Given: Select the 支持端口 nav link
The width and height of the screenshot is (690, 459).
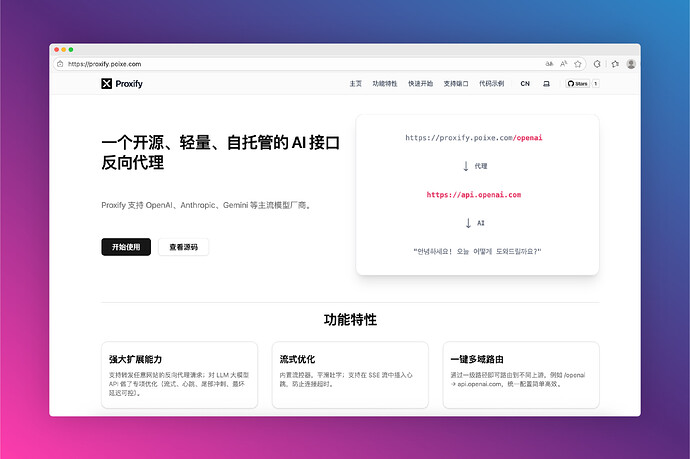Looking at the screenshot, I should 456,84.
